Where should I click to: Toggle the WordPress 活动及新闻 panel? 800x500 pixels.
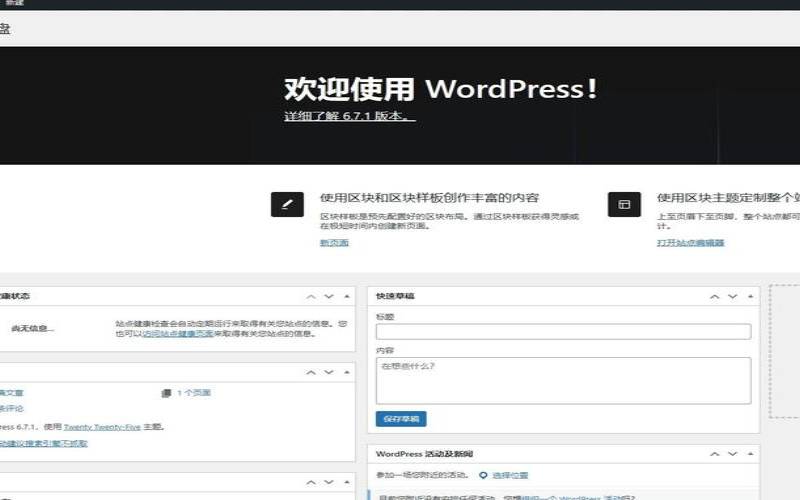(x=749, y=455)
